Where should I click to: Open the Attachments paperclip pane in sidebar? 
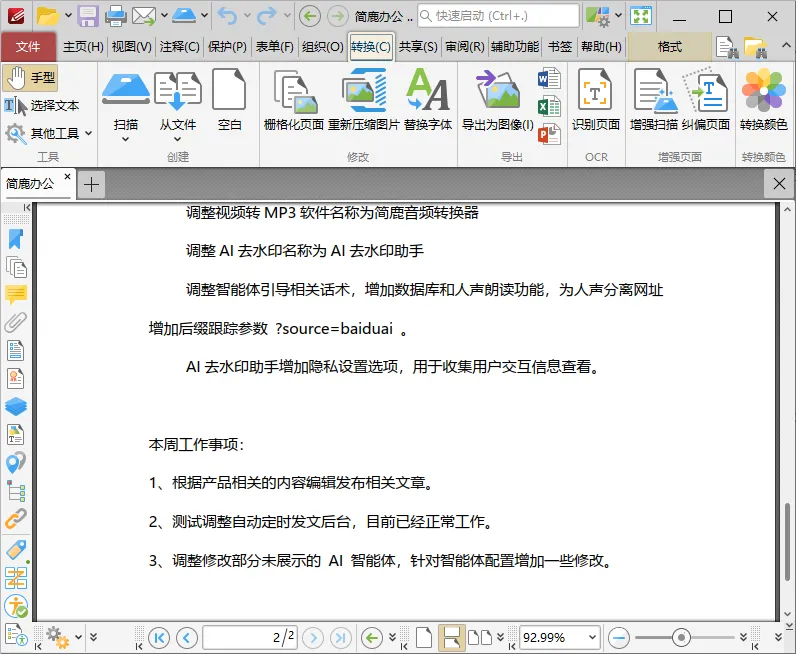16,322
